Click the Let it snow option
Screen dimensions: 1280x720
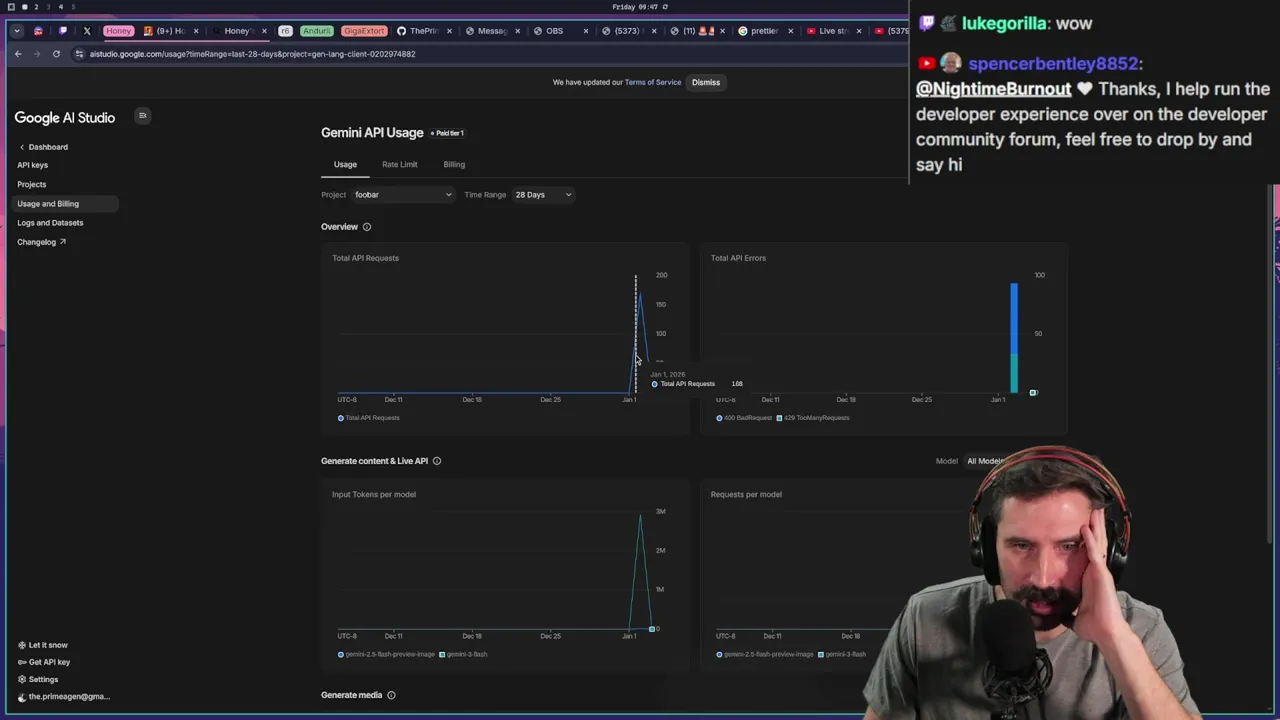(x=43, y=645)
